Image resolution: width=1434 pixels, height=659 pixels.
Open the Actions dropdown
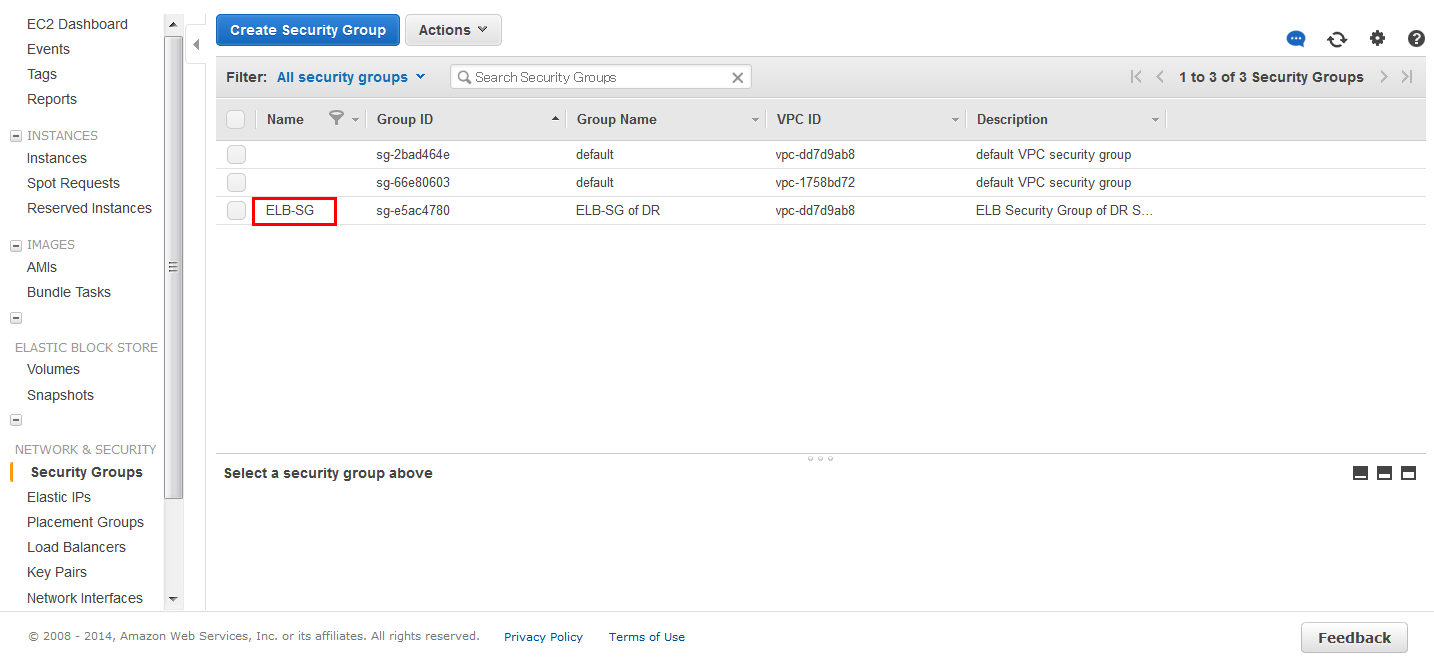click(x=453, y=30)
